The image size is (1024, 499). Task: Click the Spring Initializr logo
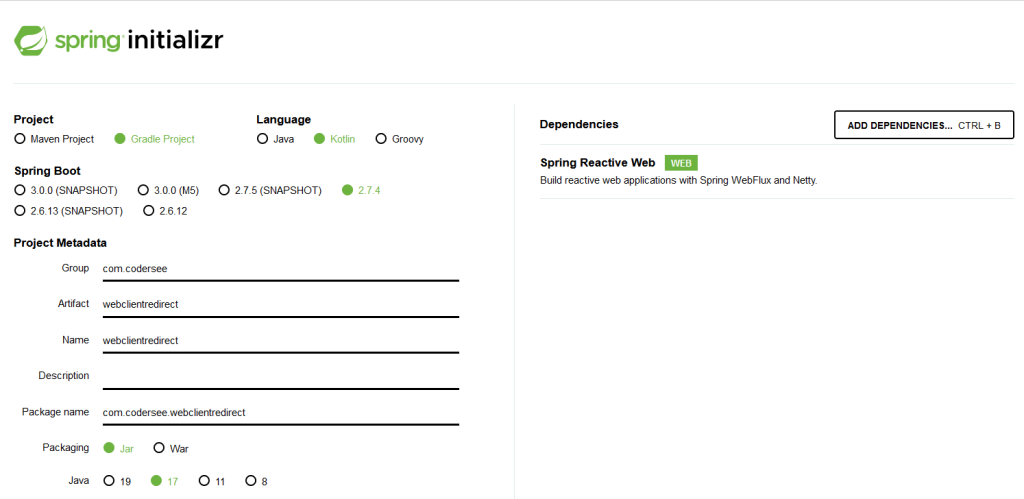click(x=118, y=41)
